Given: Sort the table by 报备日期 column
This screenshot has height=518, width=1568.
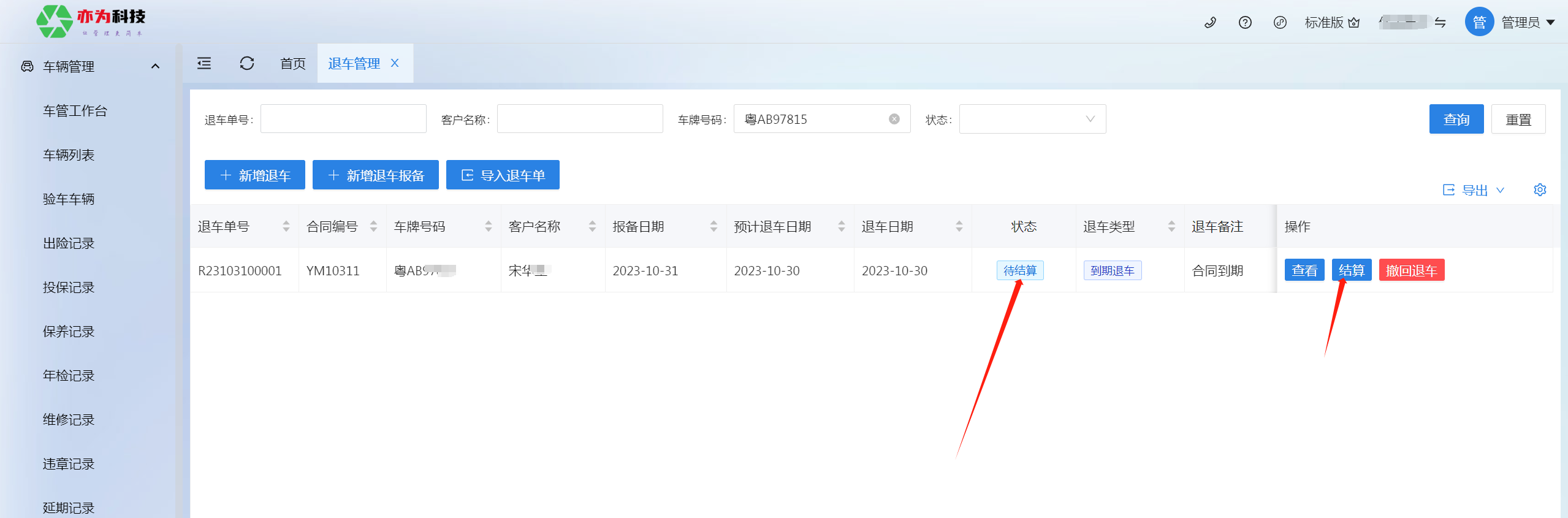Looking at the screenshot, I should click(x=714, y=226).
